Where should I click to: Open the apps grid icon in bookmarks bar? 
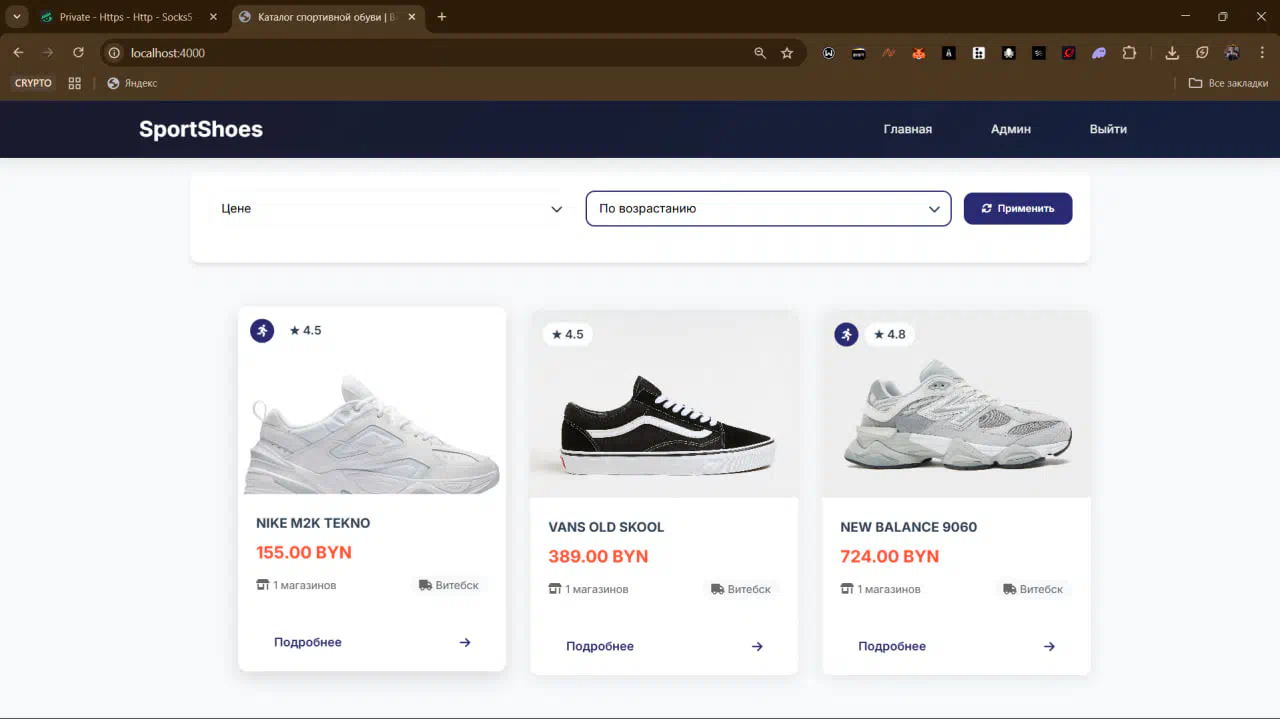[74, 83]
